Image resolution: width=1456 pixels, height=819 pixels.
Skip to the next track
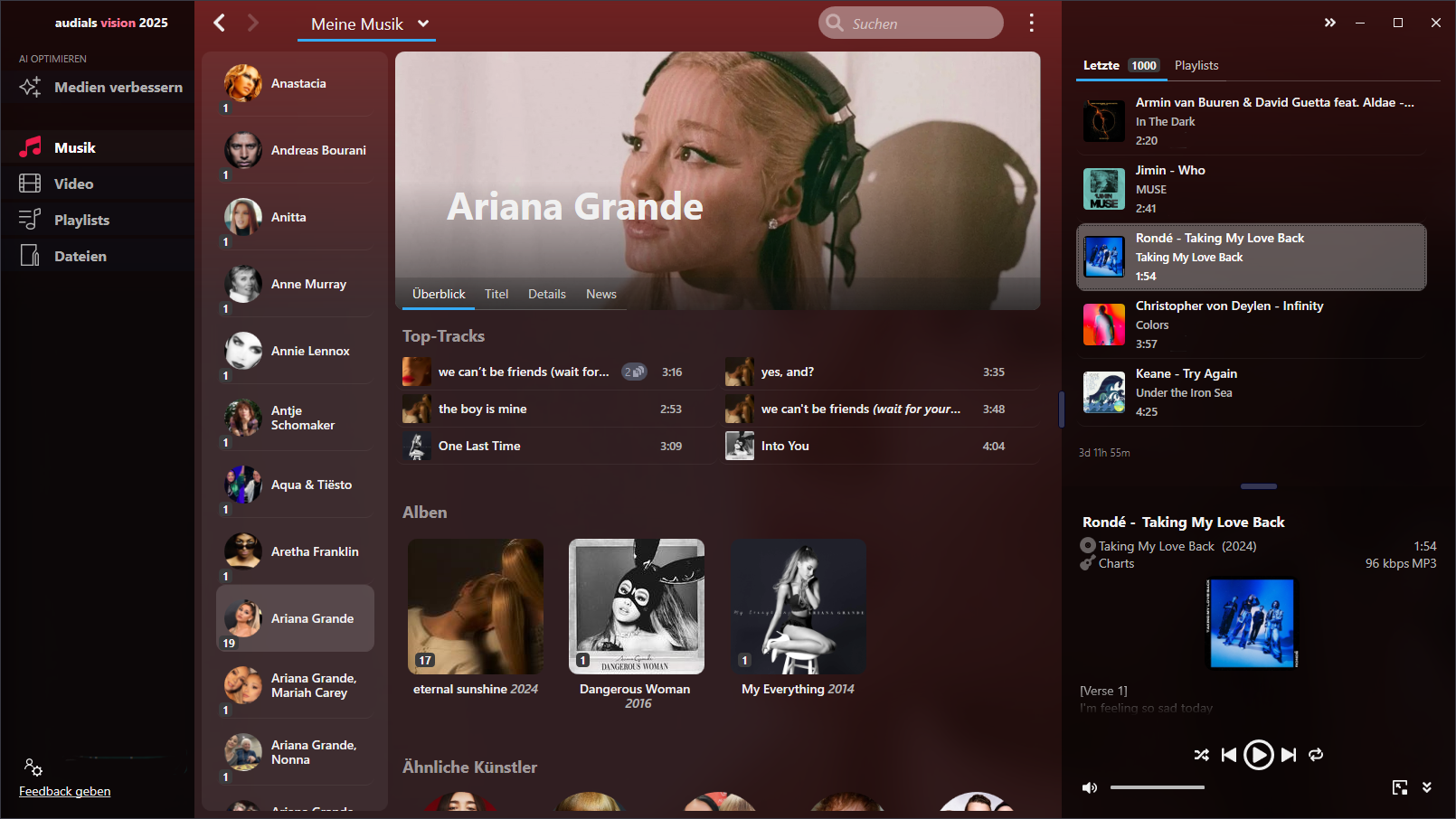pyautogui.click(x=1289, y=755)
